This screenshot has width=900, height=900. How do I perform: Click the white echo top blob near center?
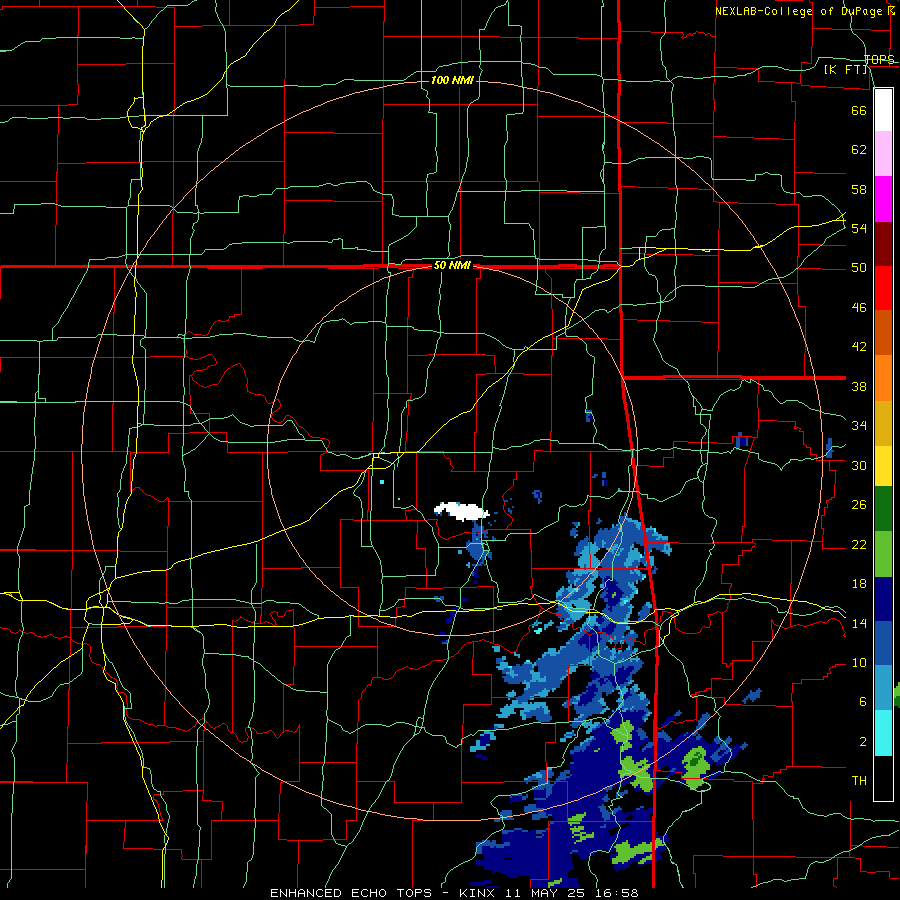coord(460,510)
